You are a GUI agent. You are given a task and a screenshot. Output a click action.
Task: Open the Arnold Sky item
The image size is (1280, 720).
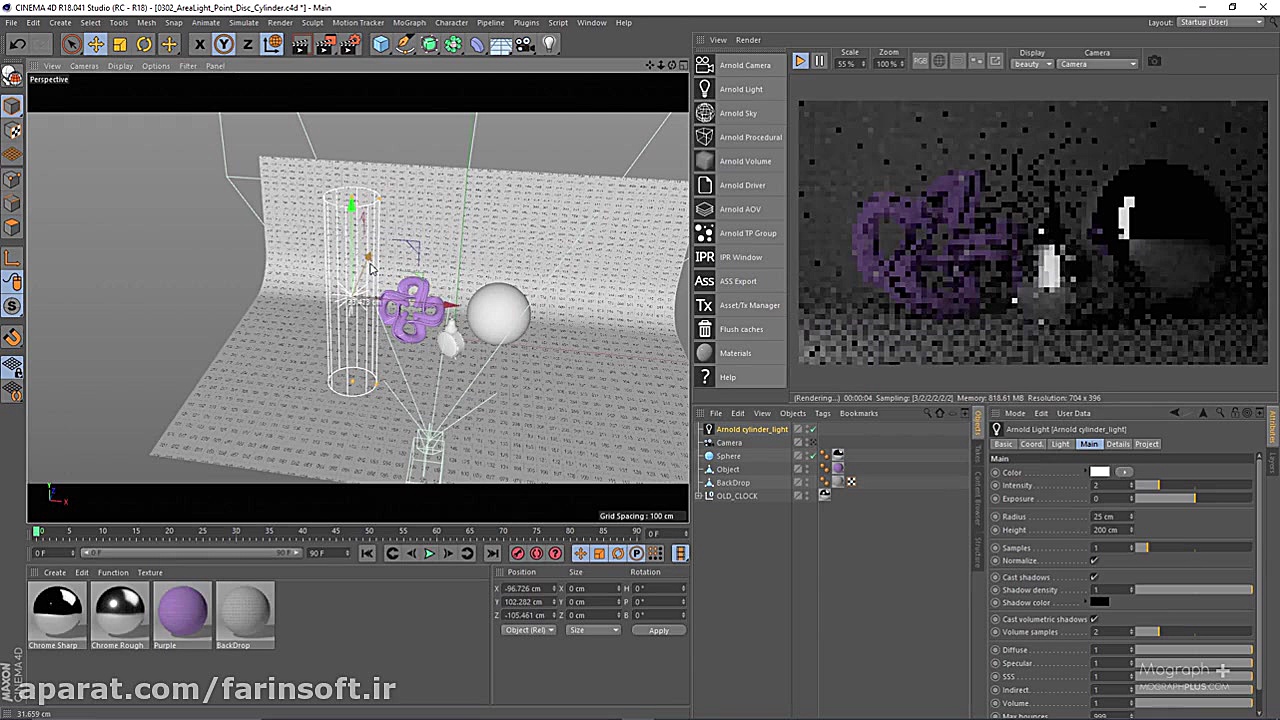738,113
